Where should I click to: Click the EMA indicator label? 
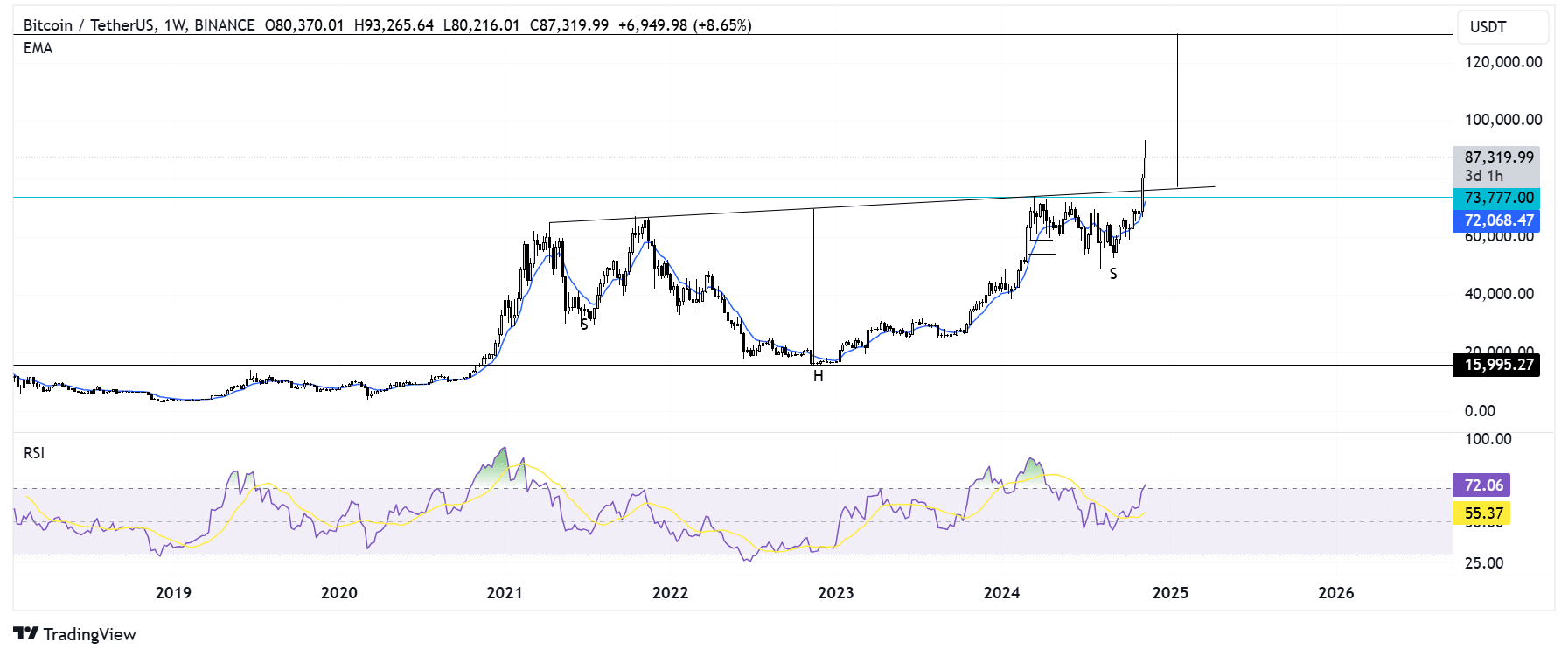pyautogui.click(x=38, y=48)
